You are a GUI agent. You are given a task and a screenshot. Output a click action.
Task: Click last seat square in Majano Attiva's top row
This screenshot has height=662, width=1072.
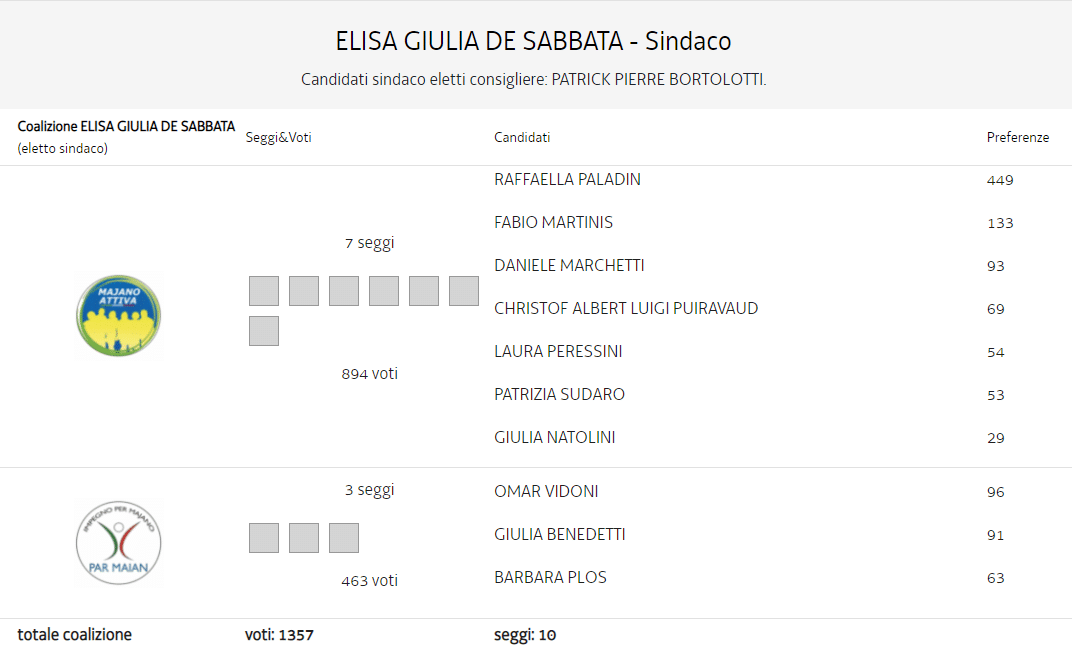tap(464, 291)
